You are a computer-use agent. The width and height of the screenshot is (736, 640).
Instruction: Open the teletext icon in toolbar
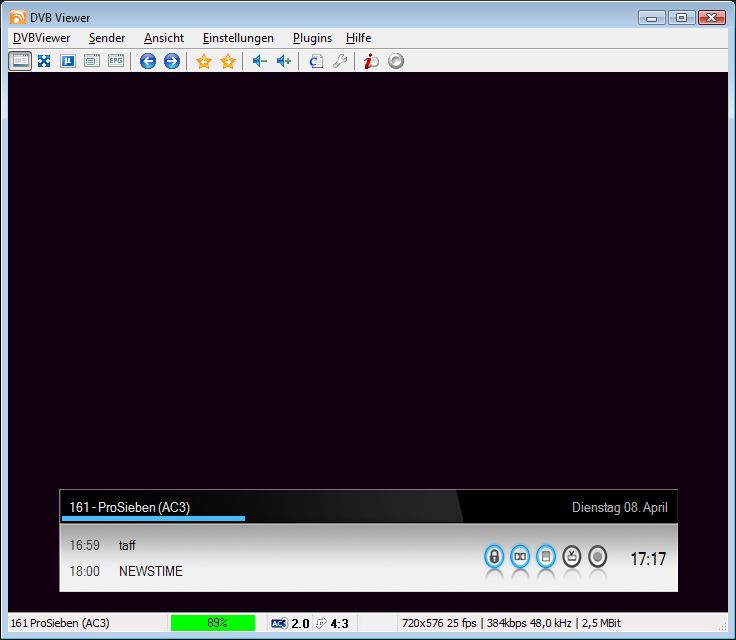point(92,61)
